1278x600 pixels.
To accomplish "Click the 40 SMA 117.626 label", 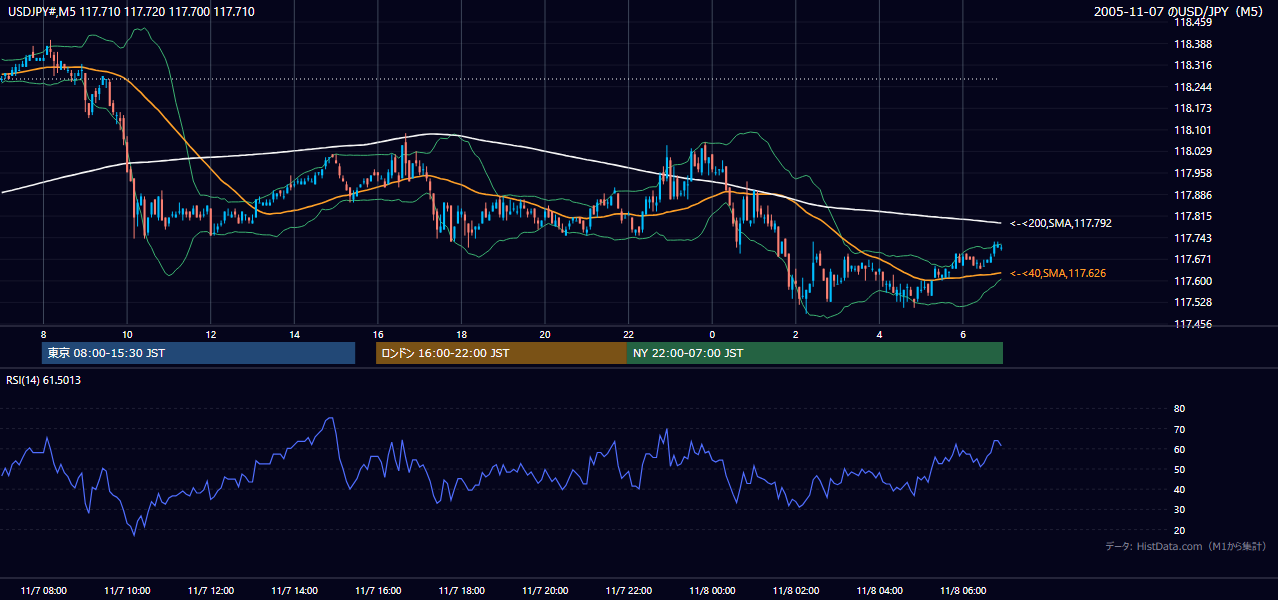I will 1058,273.
